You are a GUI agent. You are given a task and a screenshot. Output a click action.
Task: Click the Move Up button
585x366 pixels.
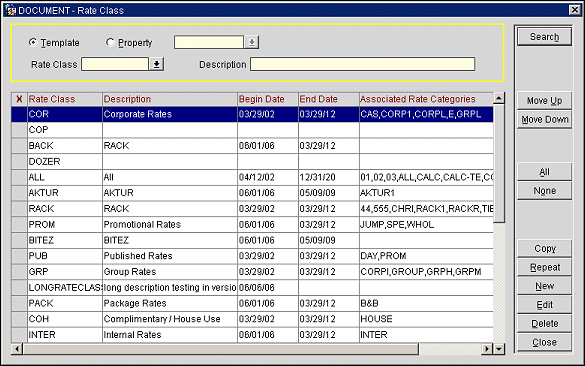pyautogui.click(x=544, y=100)
